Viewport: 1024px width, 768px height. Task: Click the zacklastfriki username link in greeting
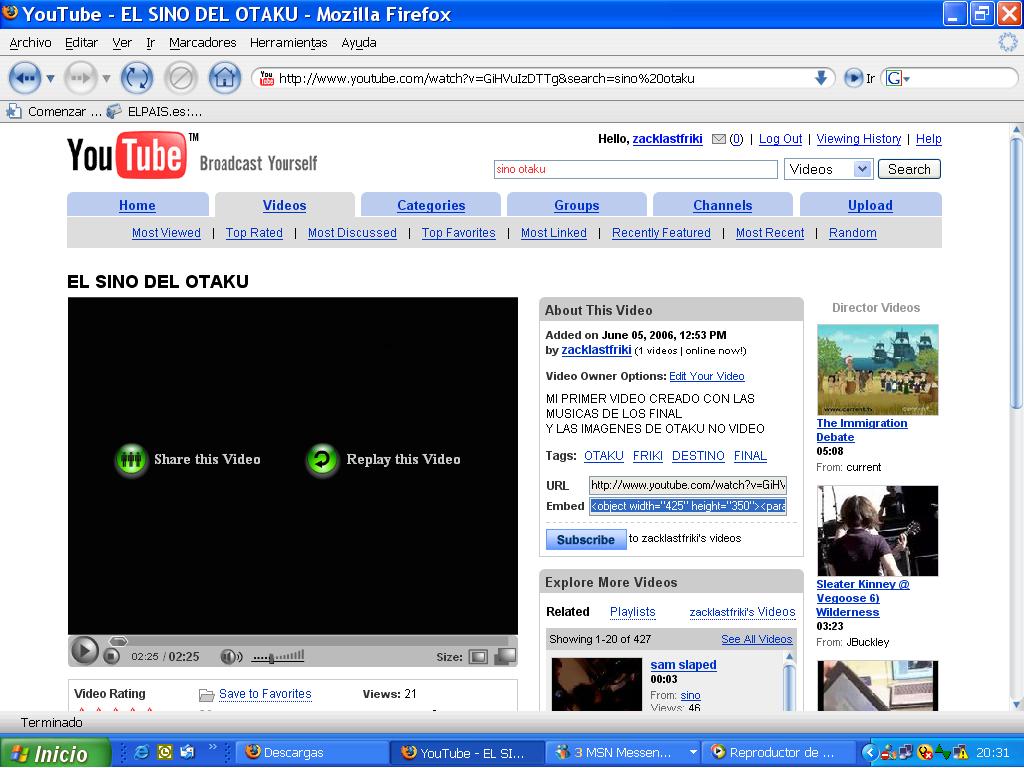pyautogui.click(x=667, y=138)
